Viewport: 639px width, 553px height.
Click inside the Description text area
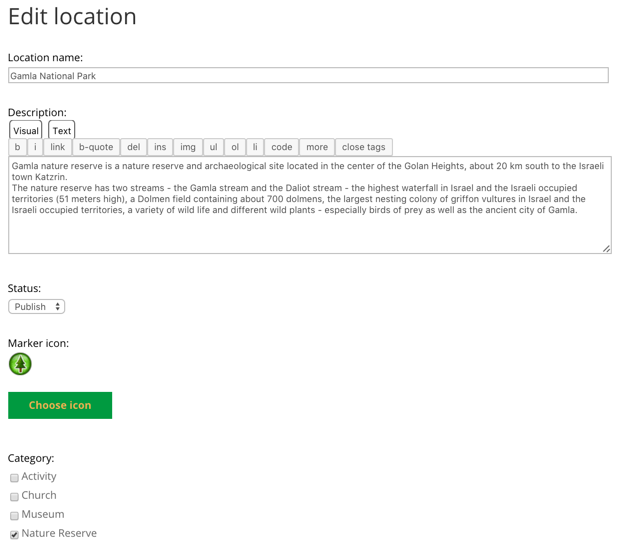coord(308,230)
